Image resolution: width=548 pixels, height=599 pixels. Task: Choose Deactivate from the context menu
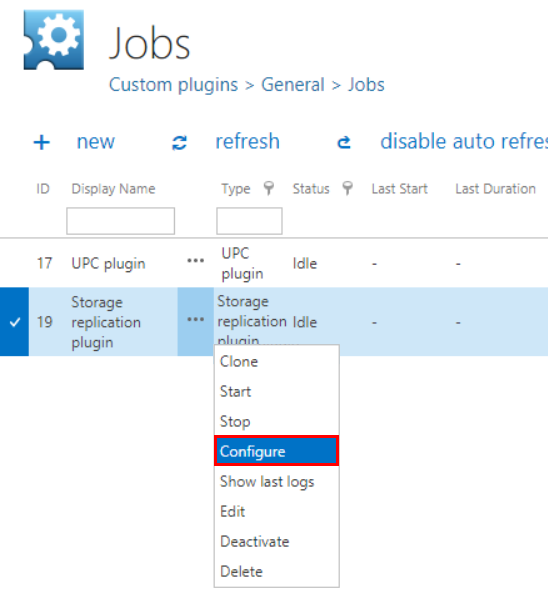coord(276,541)
